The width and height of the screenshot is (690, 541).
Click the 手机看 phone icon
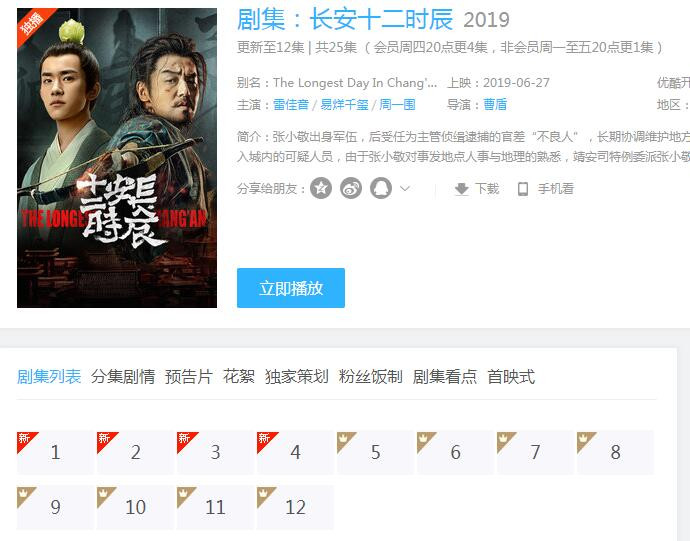coord(523,189)
